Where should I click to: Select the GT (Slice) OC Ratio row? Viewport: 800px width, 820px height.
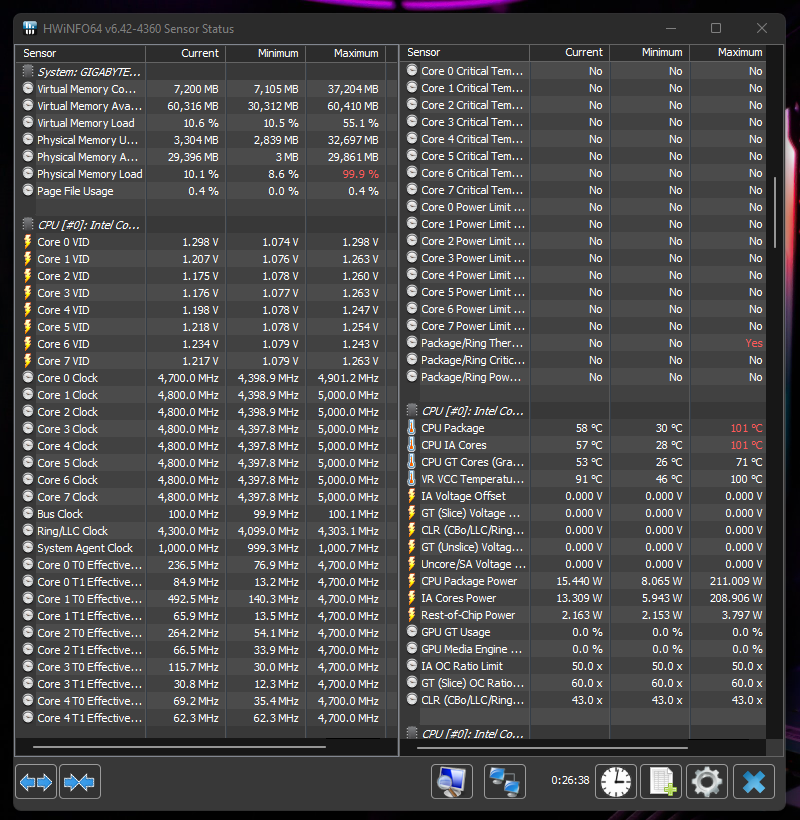[x=584, y=683]
